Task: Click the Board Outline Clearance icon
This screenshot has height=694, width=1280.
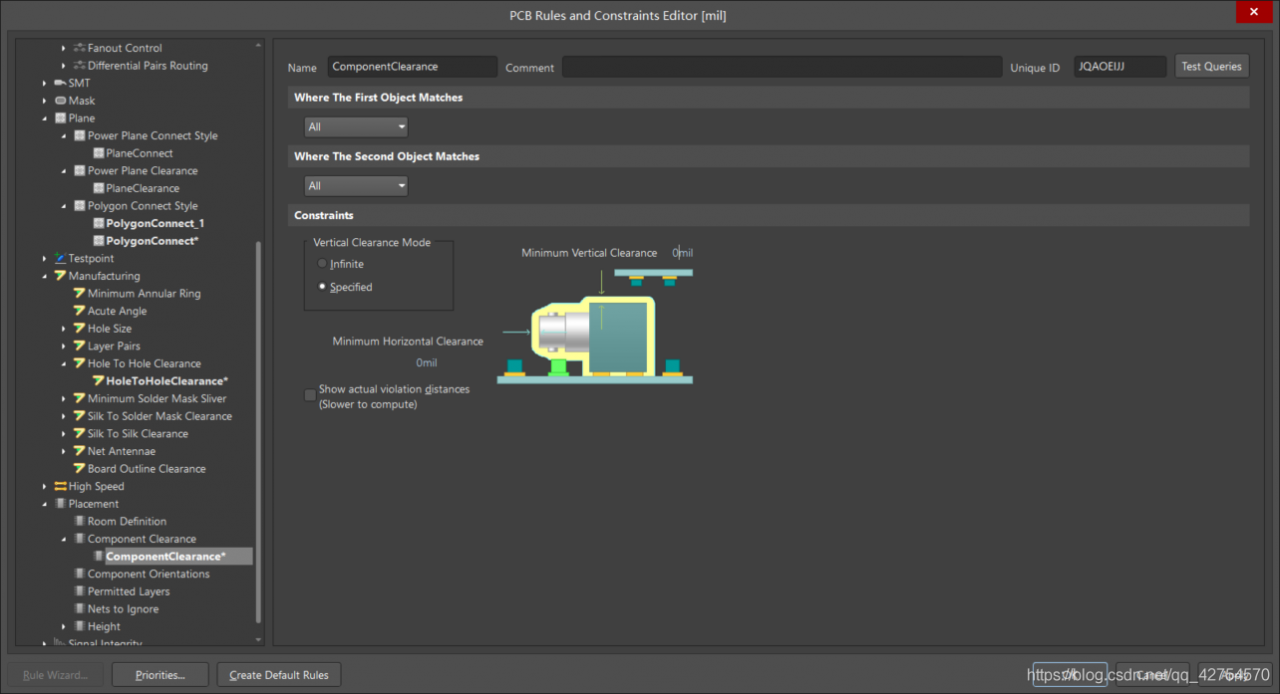Action: [79, 468]
